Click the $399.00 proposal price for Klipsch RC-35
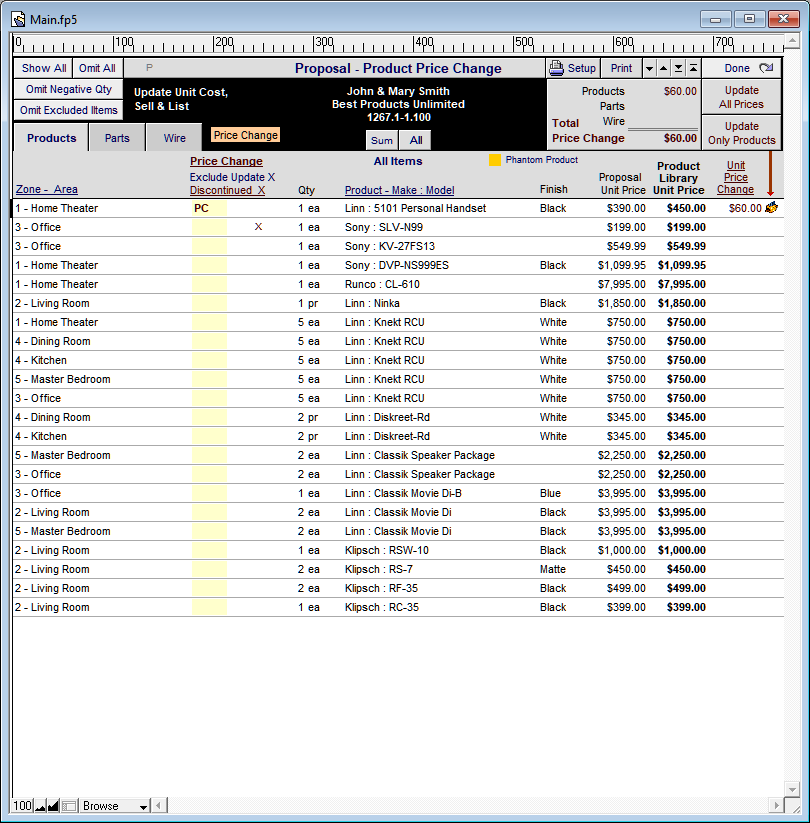Image resolution: width=810 pixels, height=823 pixels. tap(626, 607)
